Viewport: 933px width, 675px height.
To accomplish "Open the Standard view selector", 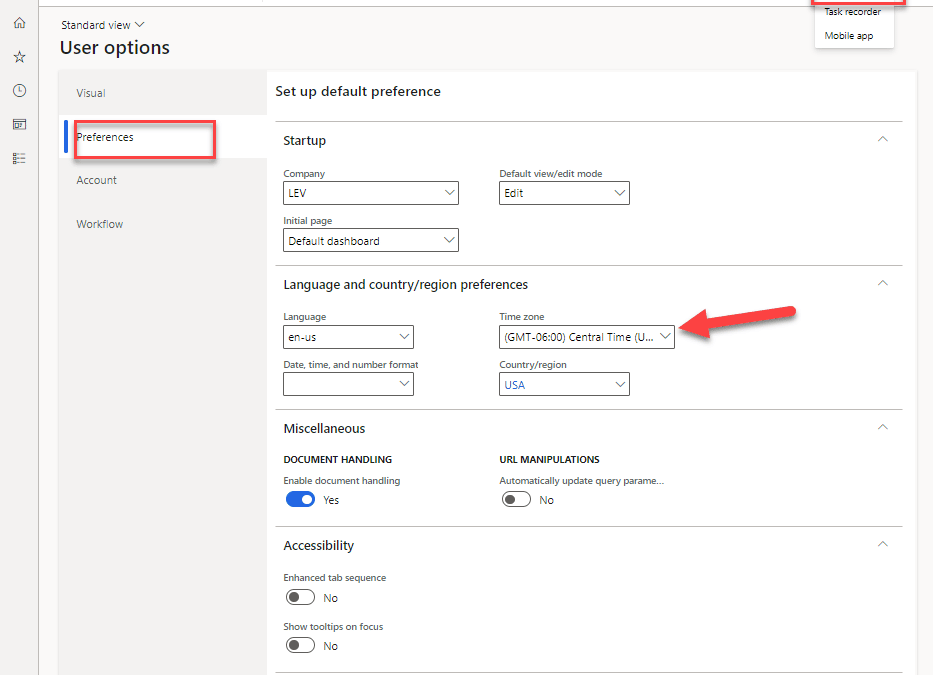I will click(102, 25).
